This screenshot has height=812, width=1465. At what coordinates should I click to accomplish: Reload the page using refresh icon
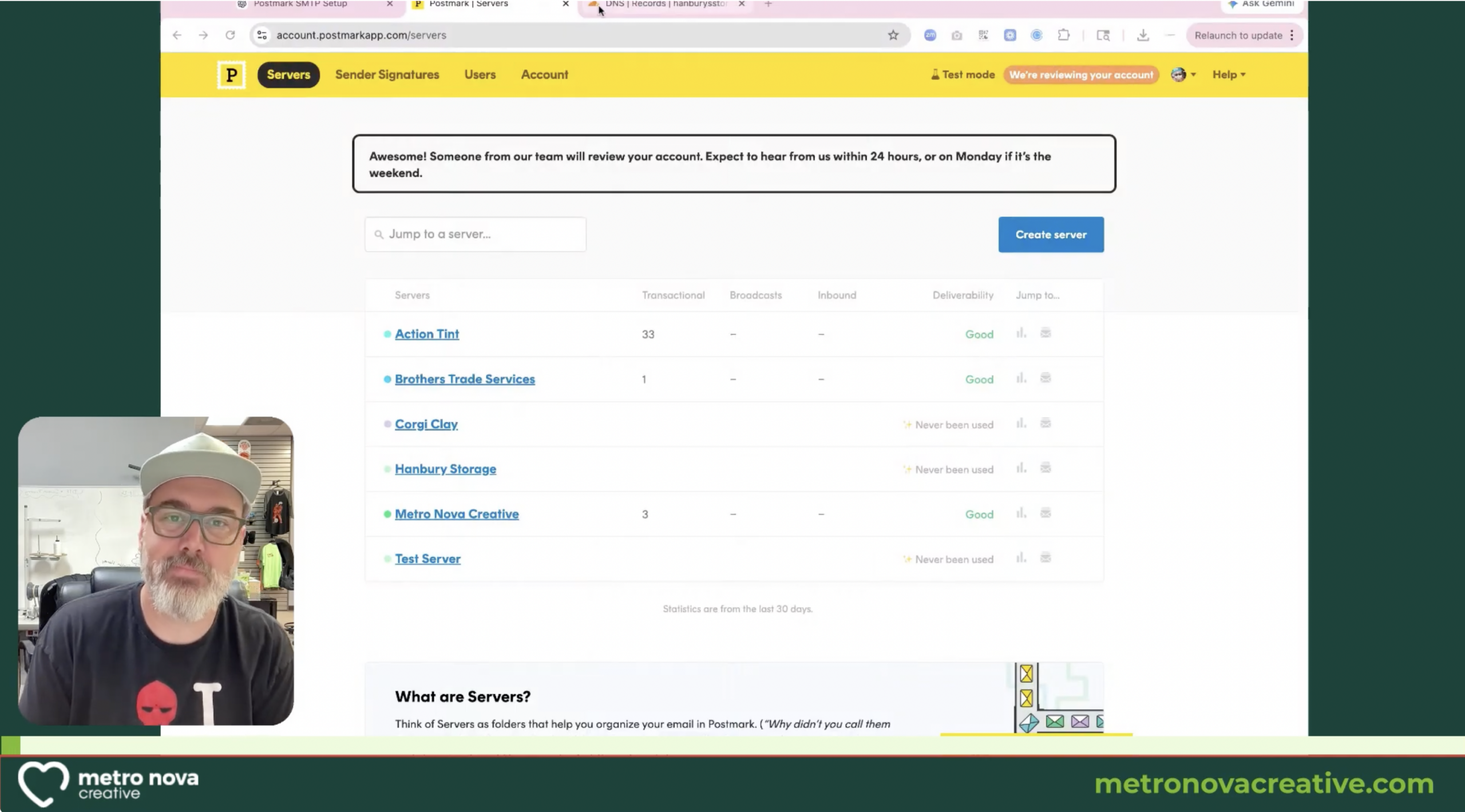point(230,35)
